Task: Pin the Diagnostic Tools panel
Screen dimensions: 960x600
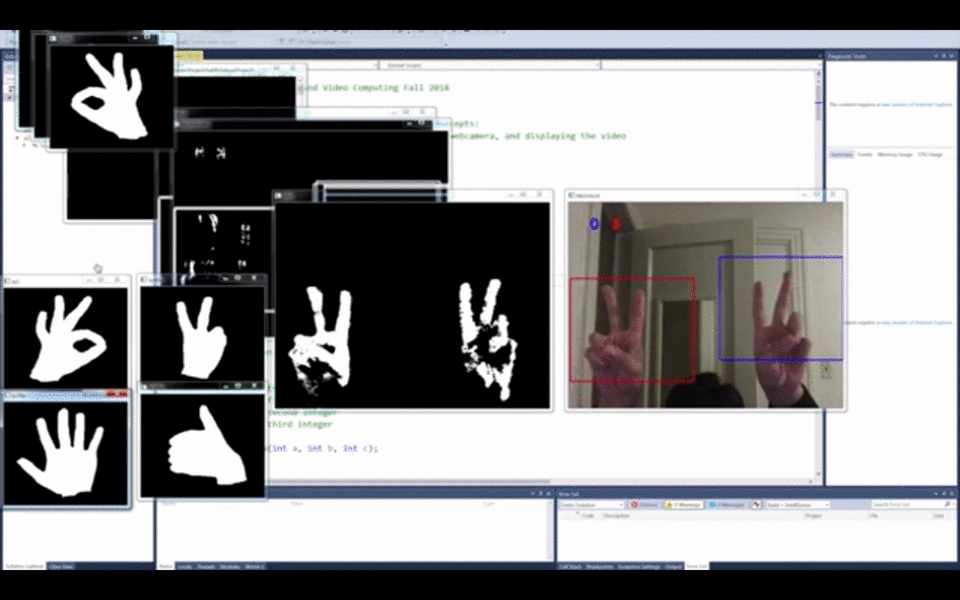Action: (x=943, y=56)
